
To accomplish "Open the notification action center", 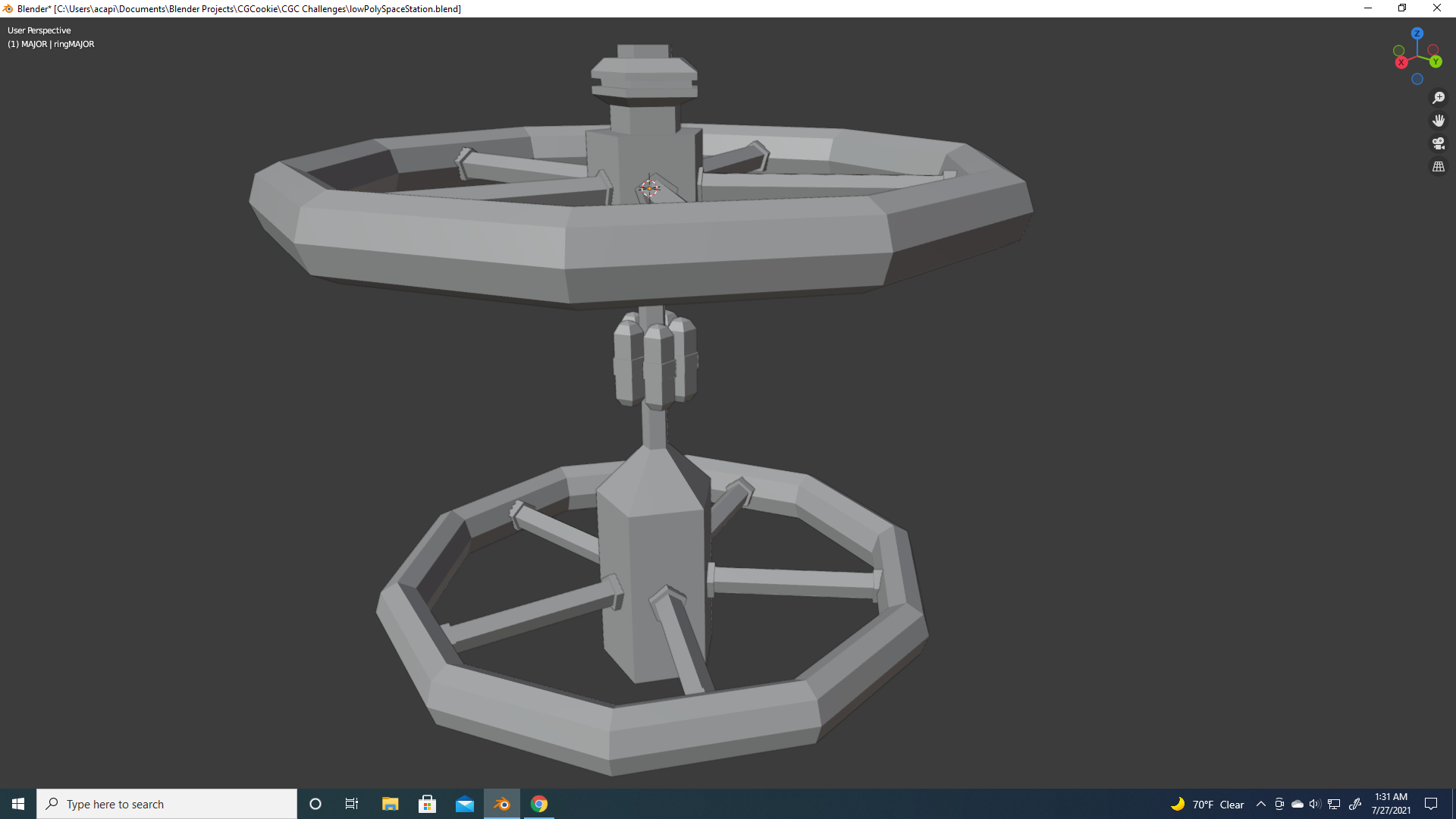I will 1431,804.
